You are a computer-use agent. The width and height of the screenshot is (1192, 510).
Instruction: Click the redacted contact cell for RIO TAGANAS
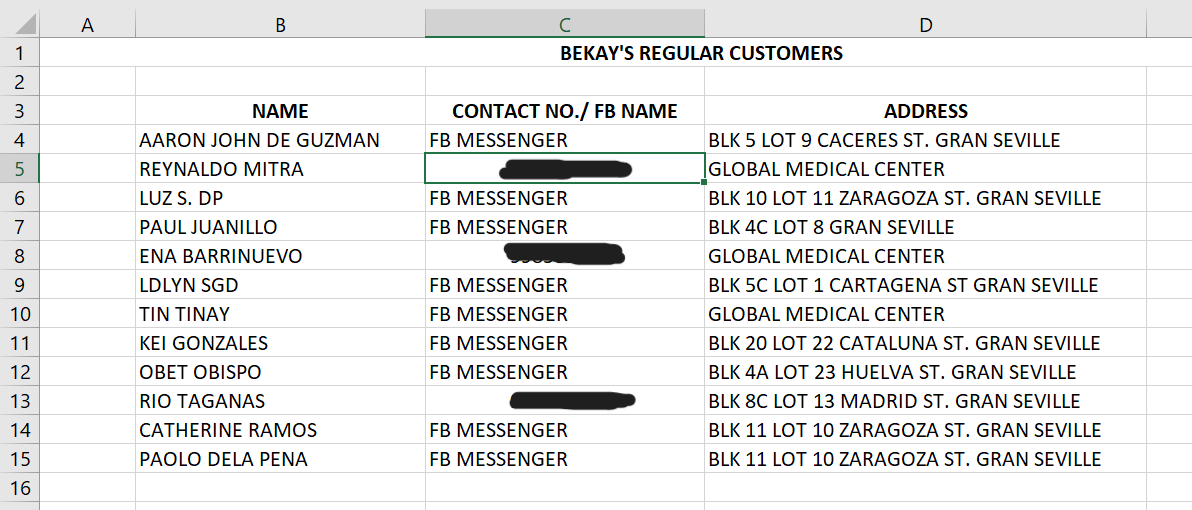[564, 401]
